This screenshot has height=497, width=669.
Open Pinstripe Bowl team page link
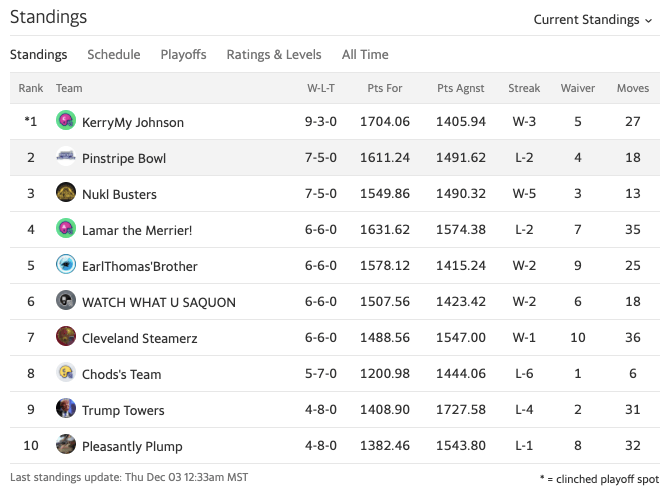(x=124, y=158)
